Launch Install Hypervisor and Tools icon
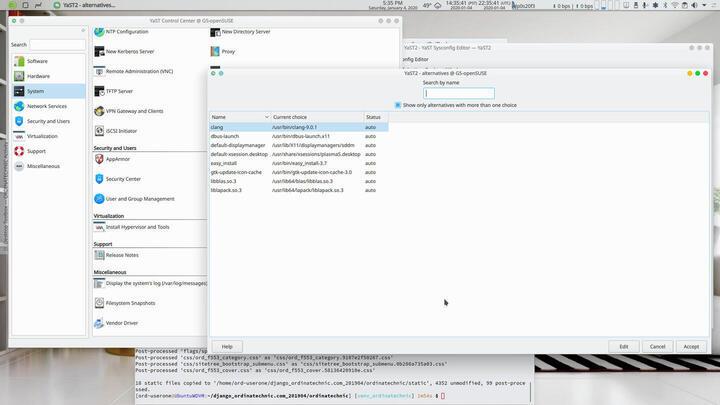The width and height of the screenshot is (720, 405). click(99, 227)
